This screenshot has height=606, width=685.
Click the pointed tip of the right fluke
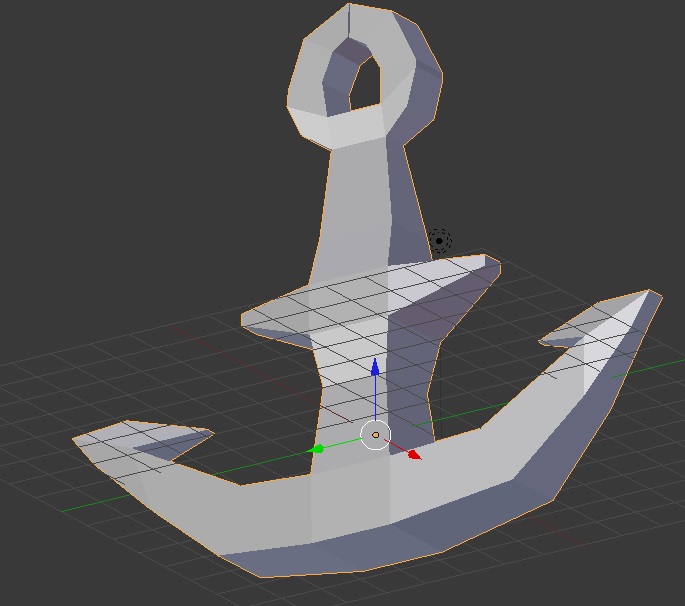point(655,294)
